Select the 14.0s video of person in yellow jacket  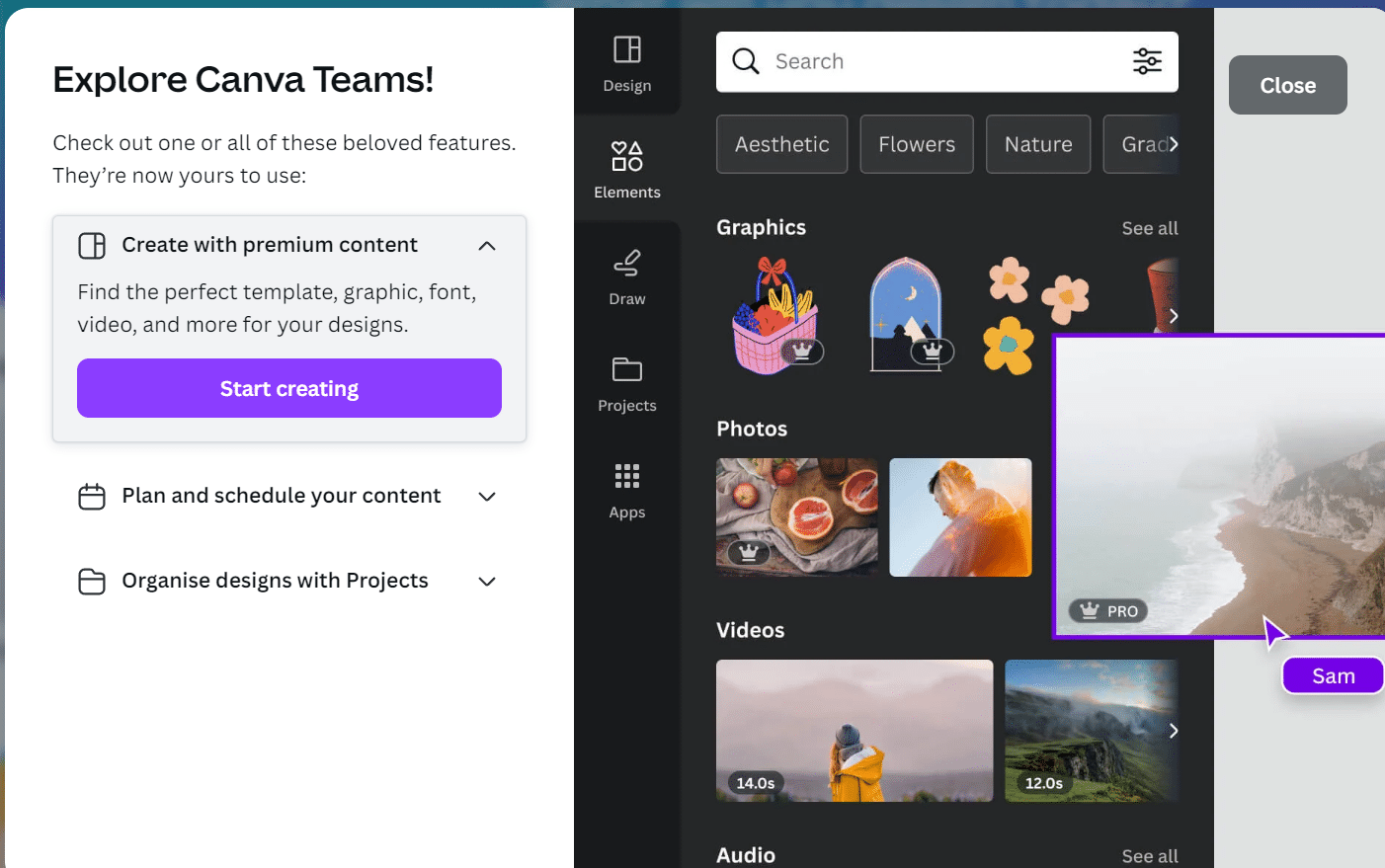(855, 731)
